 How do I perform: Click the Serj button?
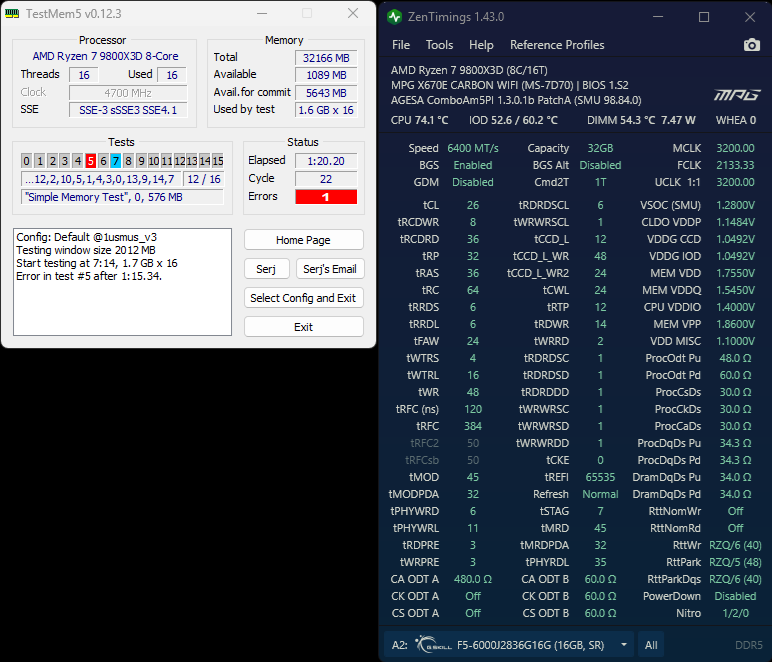[x=266, y=269]
